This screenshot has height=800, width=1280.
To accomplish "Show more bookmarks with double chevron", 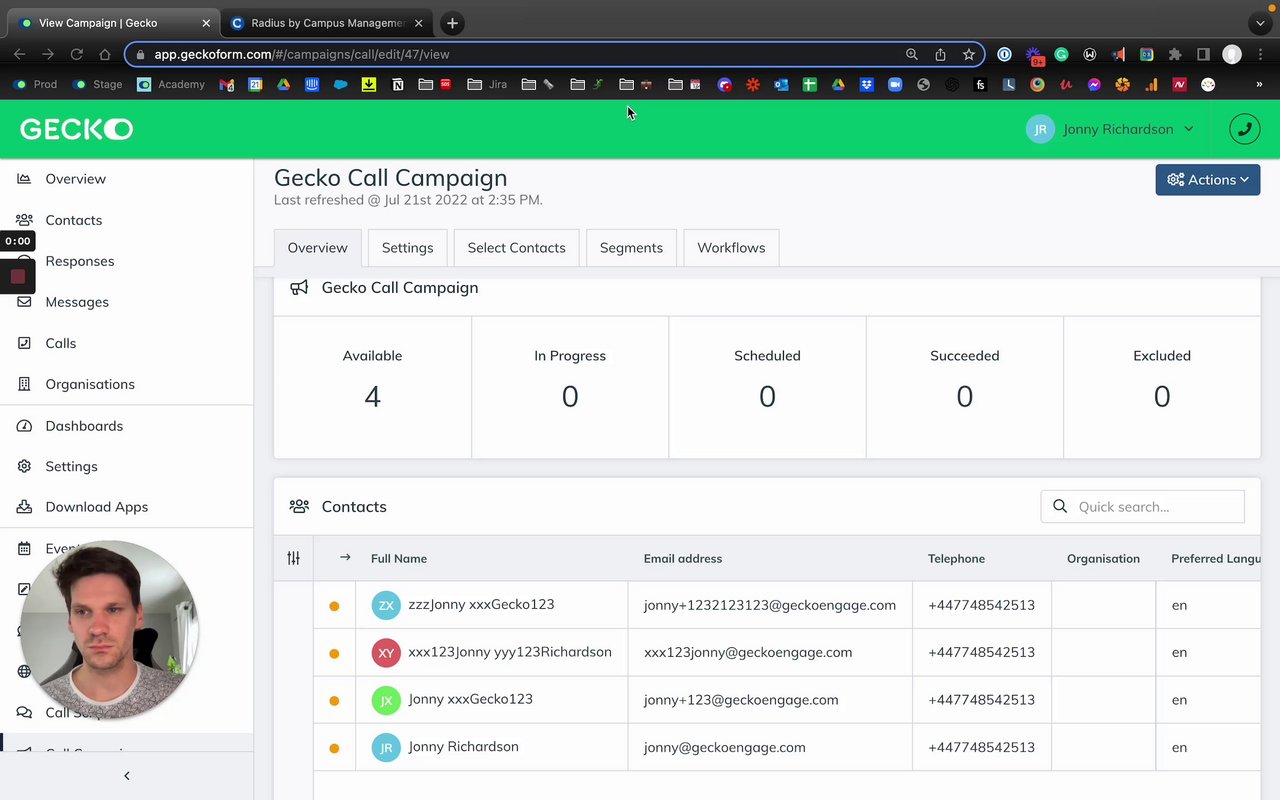I will click(x=1259, y=85).
